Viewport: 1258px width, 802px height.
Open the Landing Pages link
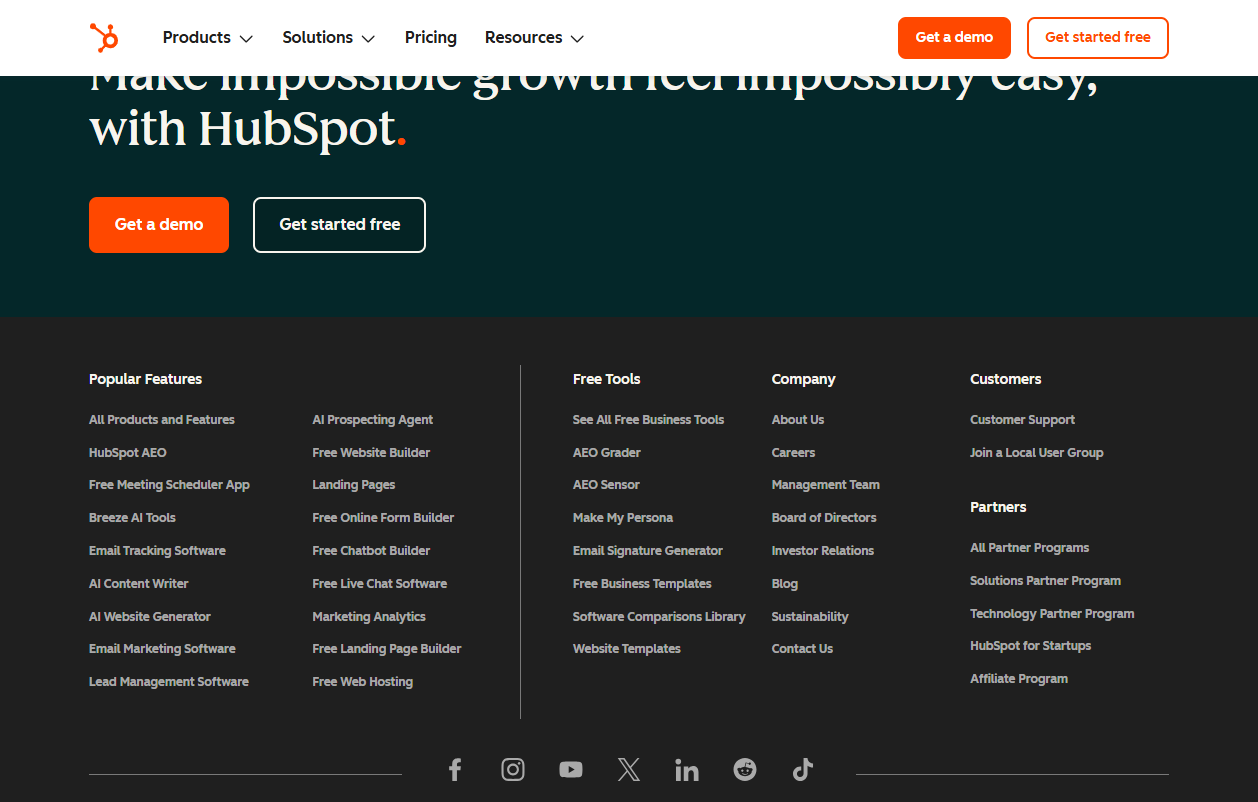click(354, 485)
